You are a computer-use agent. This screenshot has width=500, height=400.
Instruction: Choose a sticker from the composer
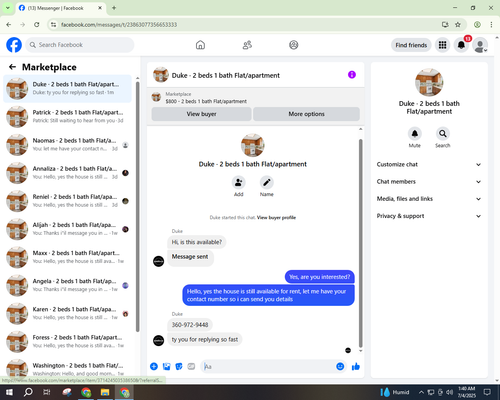pyautogui.click(x=179, y=367)
